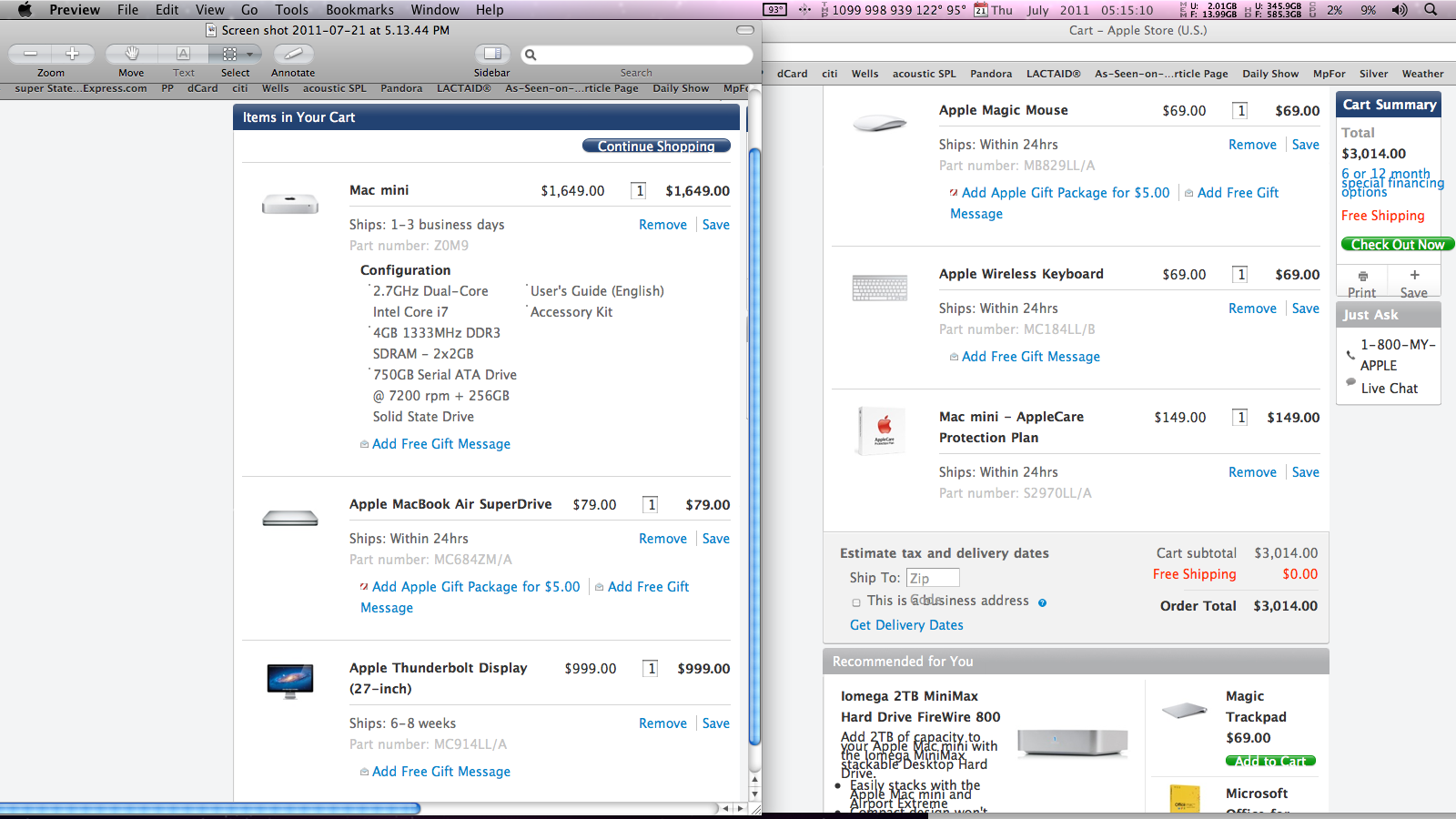Open the Window menu
Viewport: 1456px width, 819px height.
[x=435, y=10]
